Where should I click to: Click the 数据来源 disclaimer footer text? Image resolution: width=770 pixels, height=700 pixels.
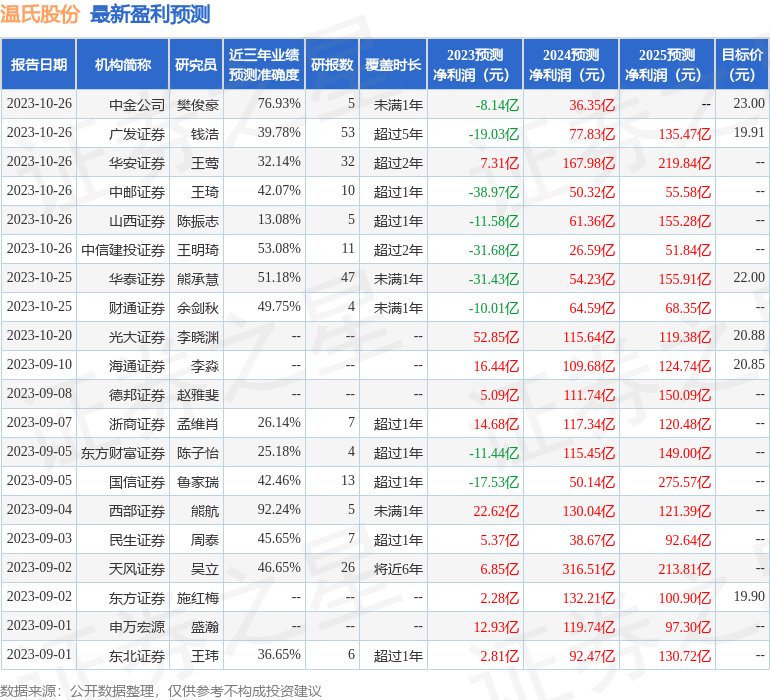pyautogui.click(x=161, y=691)
